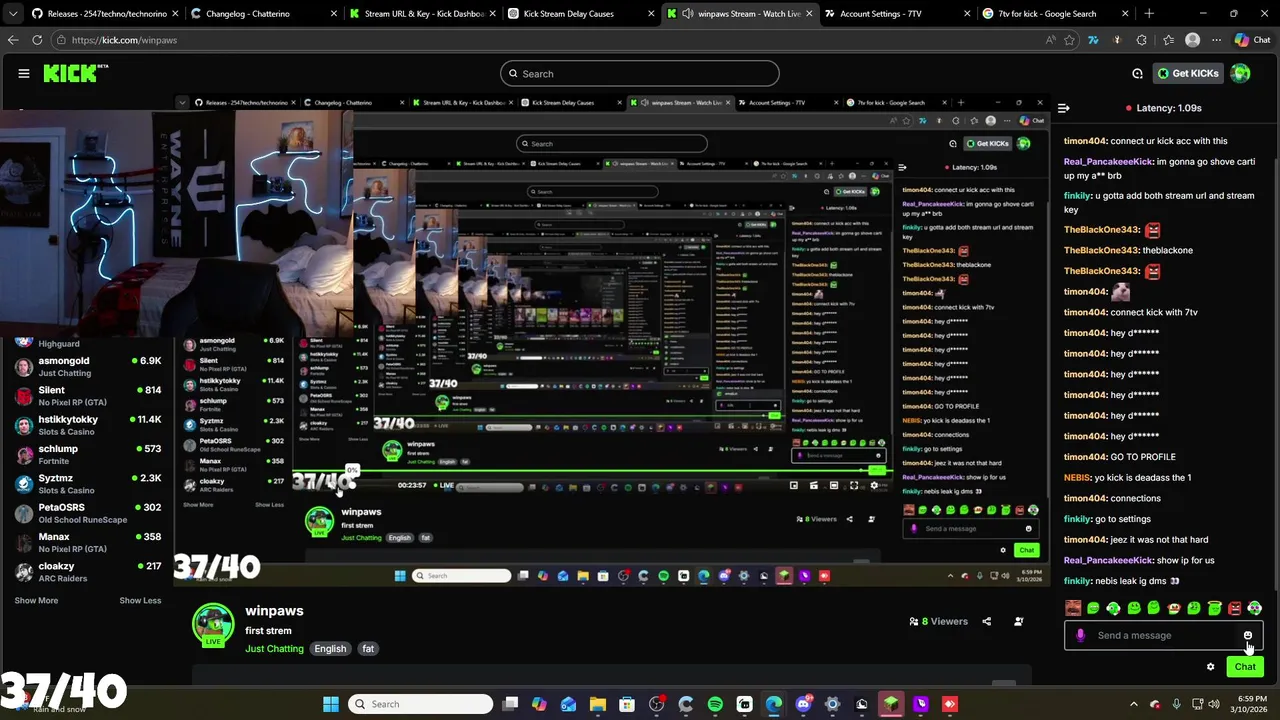Screen dimensions: 1280x720
Task: Open Syztmz recommended channel
Action: pos(88,484)
